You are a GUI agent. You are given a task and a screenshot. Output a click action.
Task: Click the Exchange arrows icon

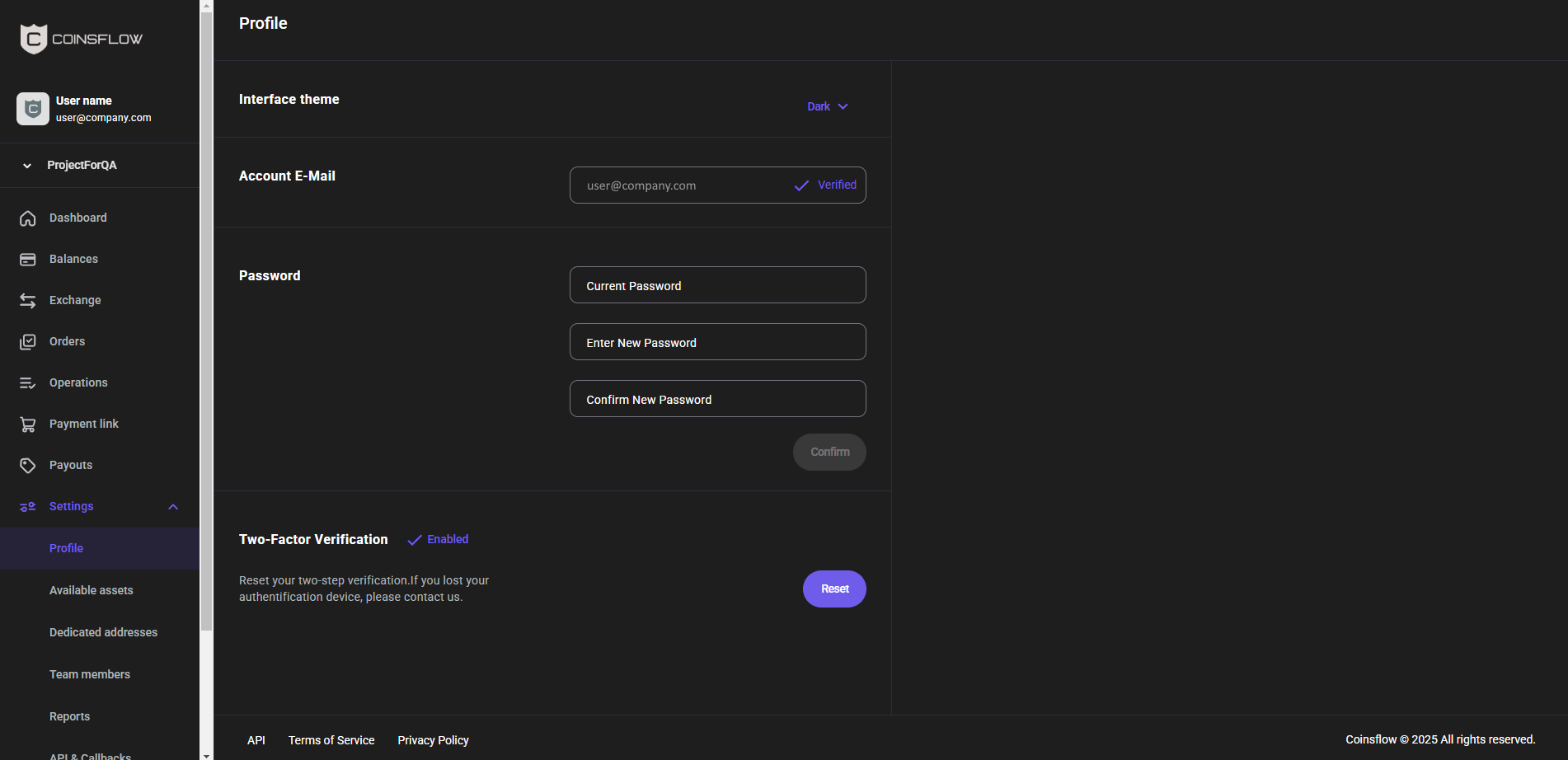(x=28, y=300)
